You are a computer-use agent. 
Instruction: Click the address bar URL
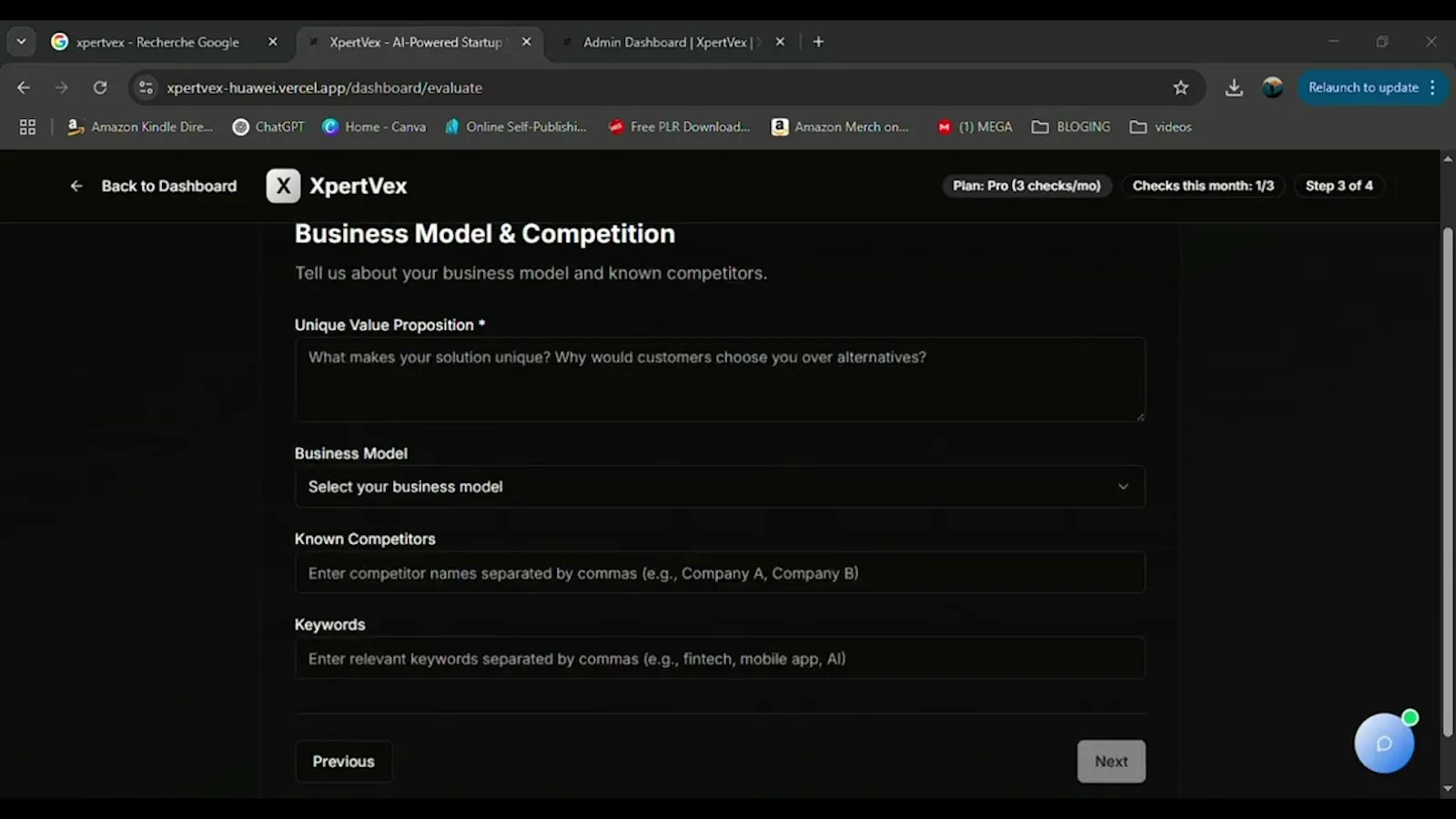(325, 87)
